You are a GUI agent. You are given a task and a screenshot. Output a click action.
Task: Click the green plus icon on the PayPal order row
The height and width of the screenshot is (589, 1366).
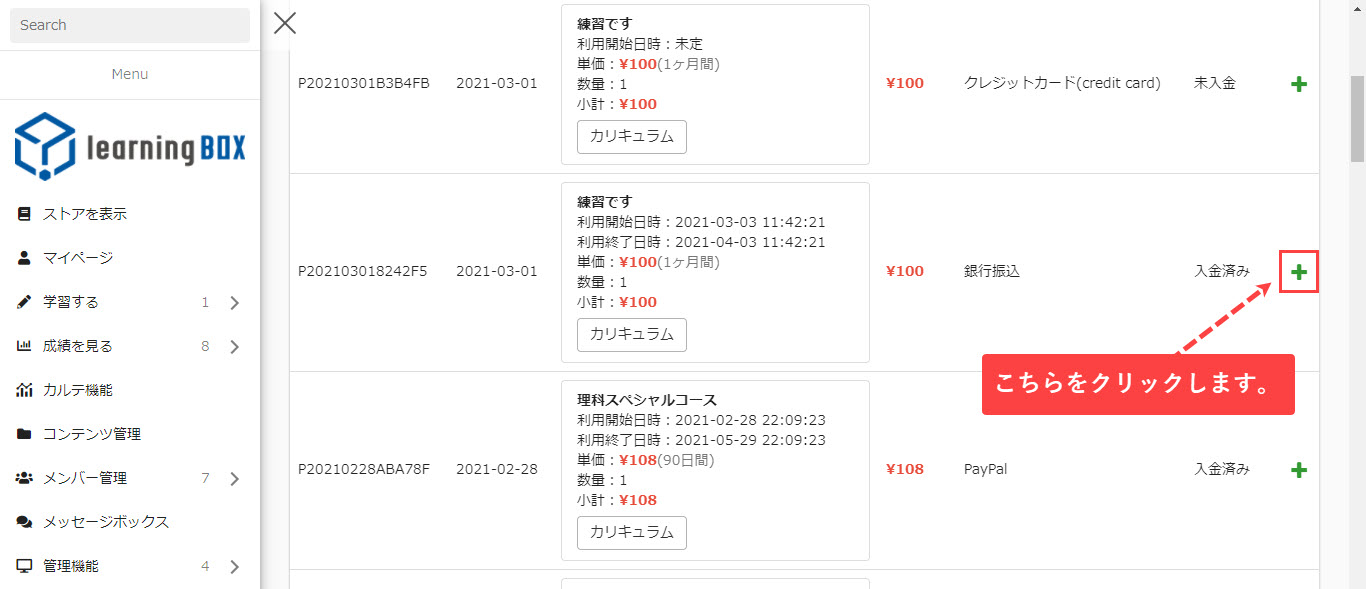point(1299,470)
